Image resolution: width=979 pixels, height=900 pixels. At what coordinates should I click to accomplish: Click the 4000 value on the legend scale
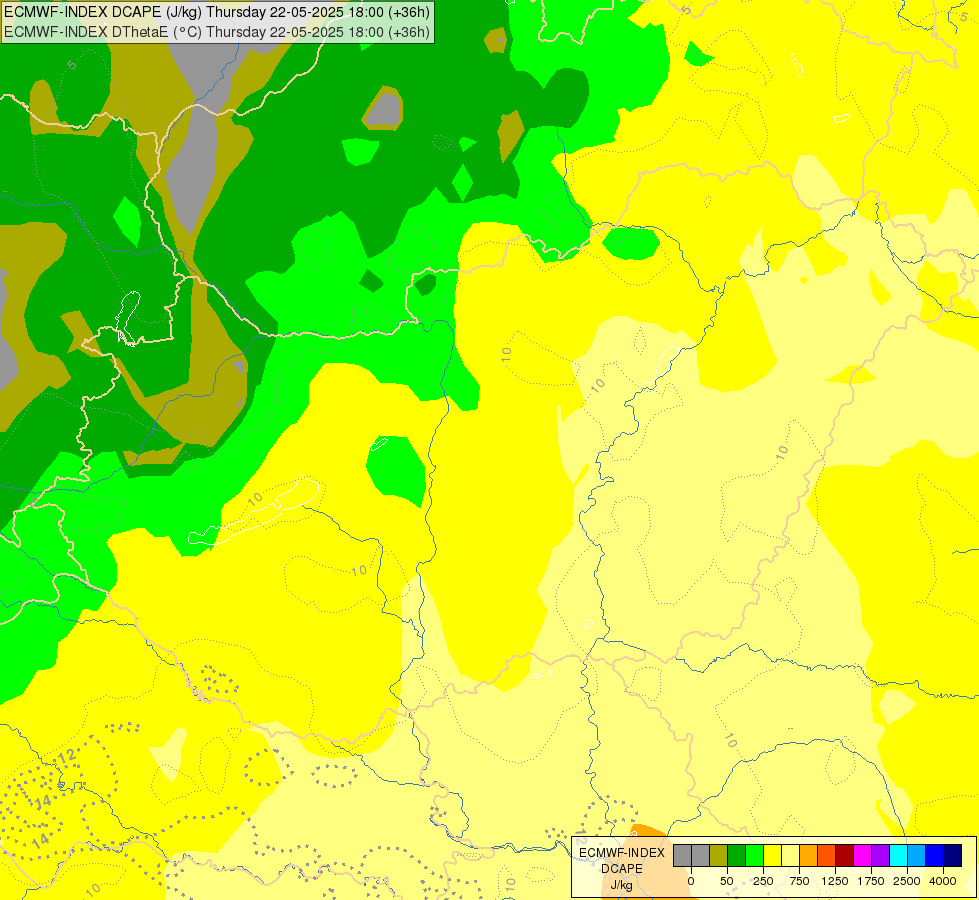[x=943, y=881]
